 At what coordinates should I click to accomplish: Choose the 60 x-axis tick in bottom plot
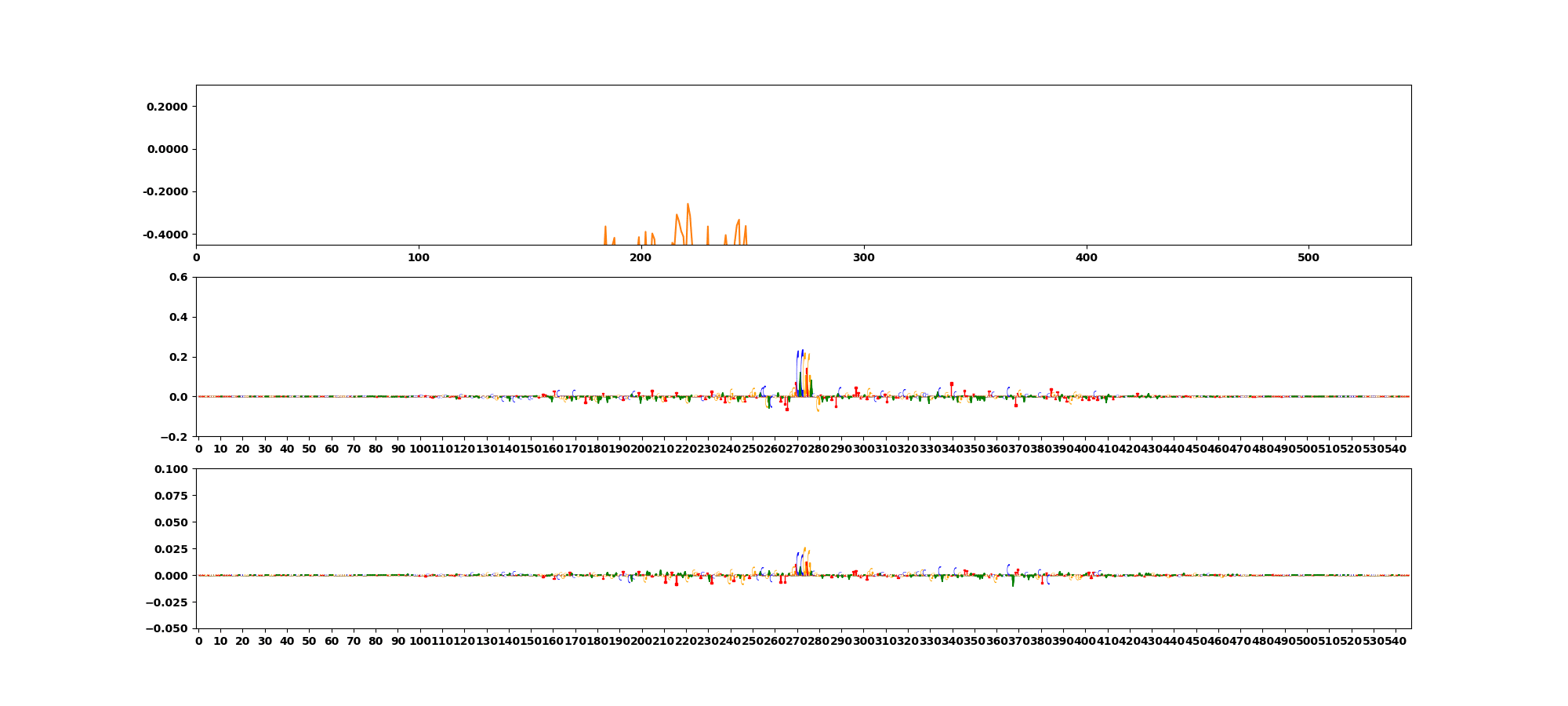(x=332, y=641)
